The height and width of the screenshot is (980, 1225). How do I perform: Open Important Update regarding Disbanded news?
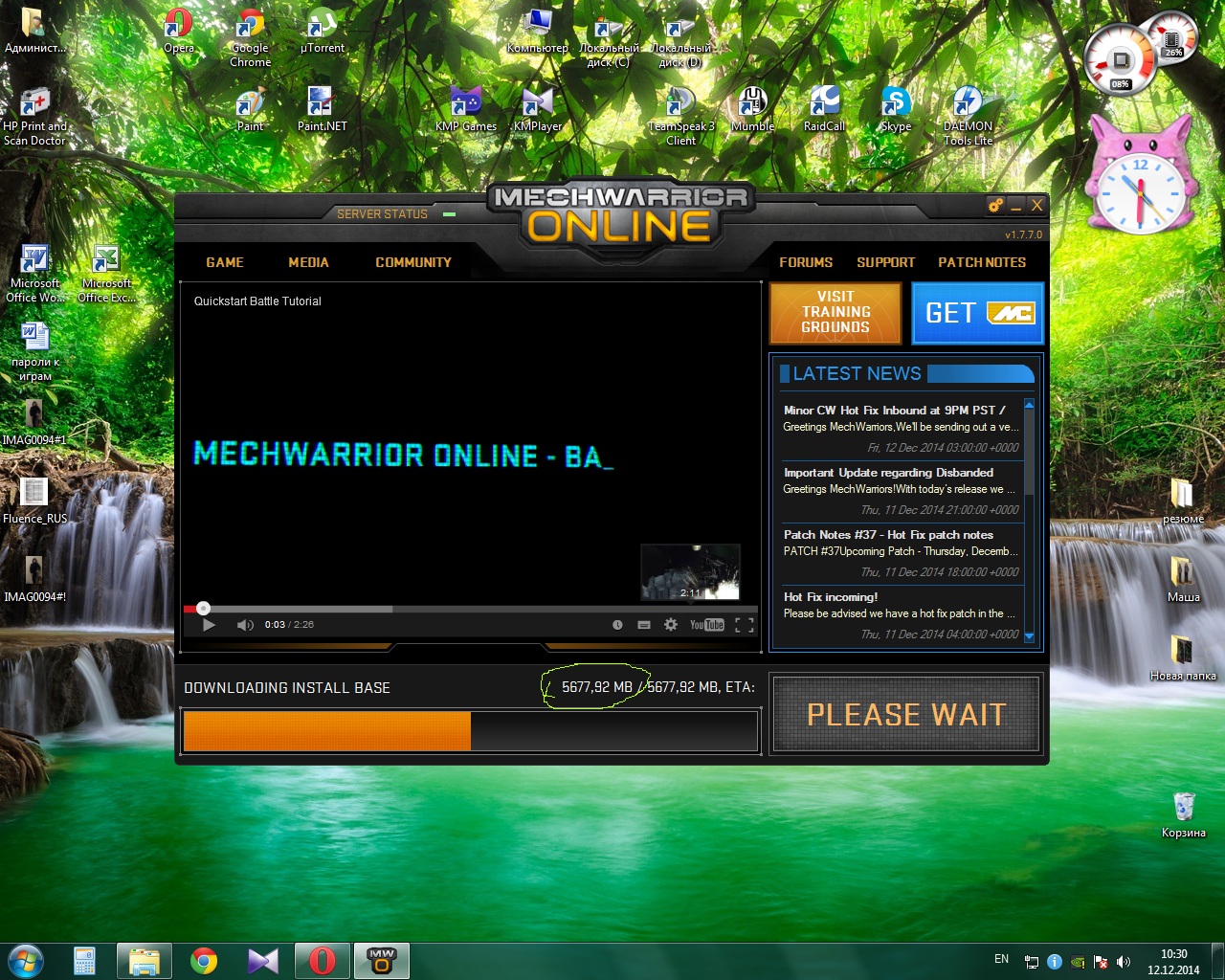click(x=901, y=491)
